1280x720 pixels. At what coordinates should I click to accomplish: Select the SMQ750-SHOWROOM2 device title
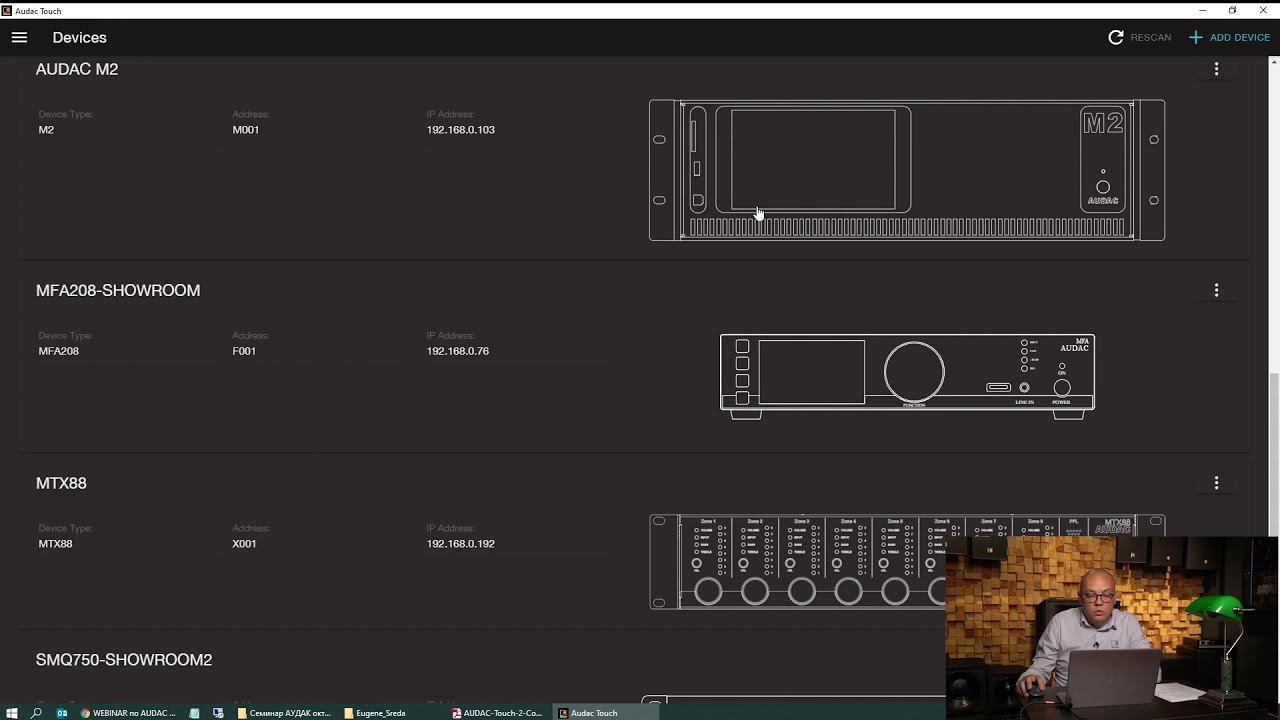click(x=124, y=660)
